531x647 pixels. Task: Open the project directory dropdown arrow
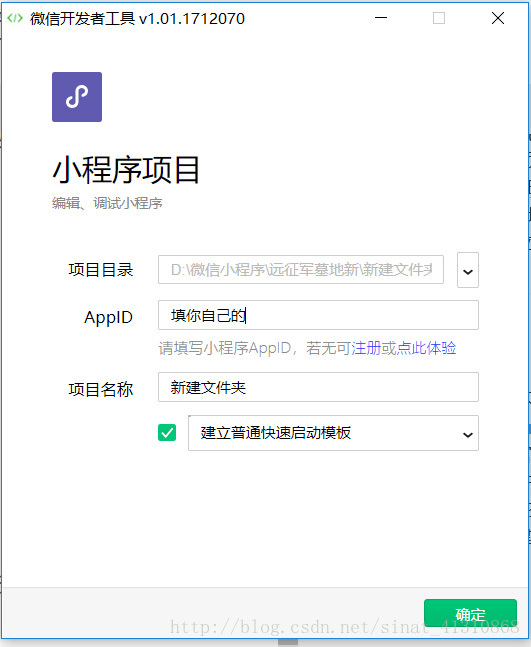click(x=468, y=270)
